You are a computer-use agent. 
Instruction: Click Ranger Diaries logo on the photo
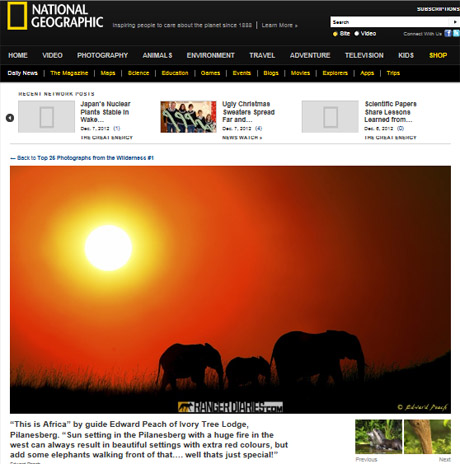pyautogui.click(x=230, y=407)
